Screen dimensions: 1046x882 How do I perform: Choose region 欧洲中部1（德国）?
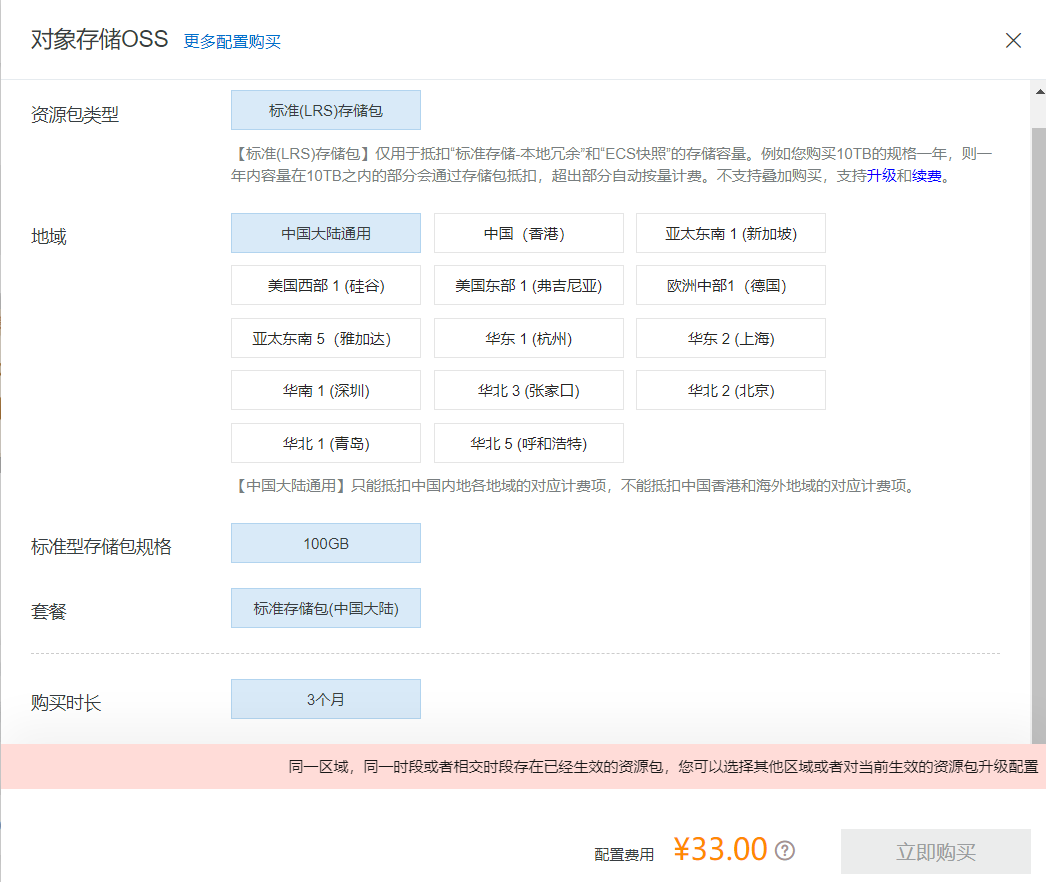730,286
